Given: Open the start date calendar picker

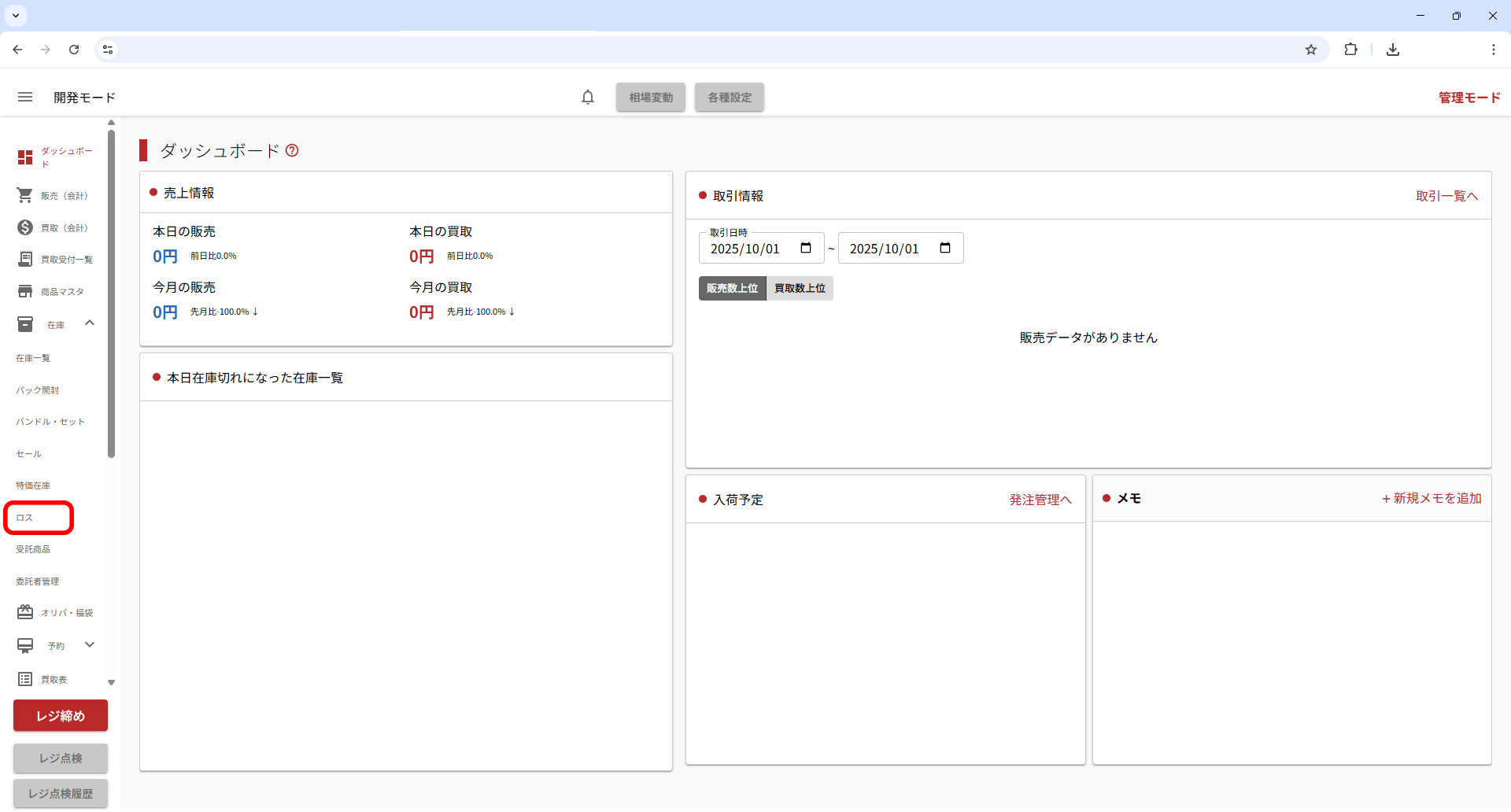Looking at the screenshot, I should (x=806, y=248).
